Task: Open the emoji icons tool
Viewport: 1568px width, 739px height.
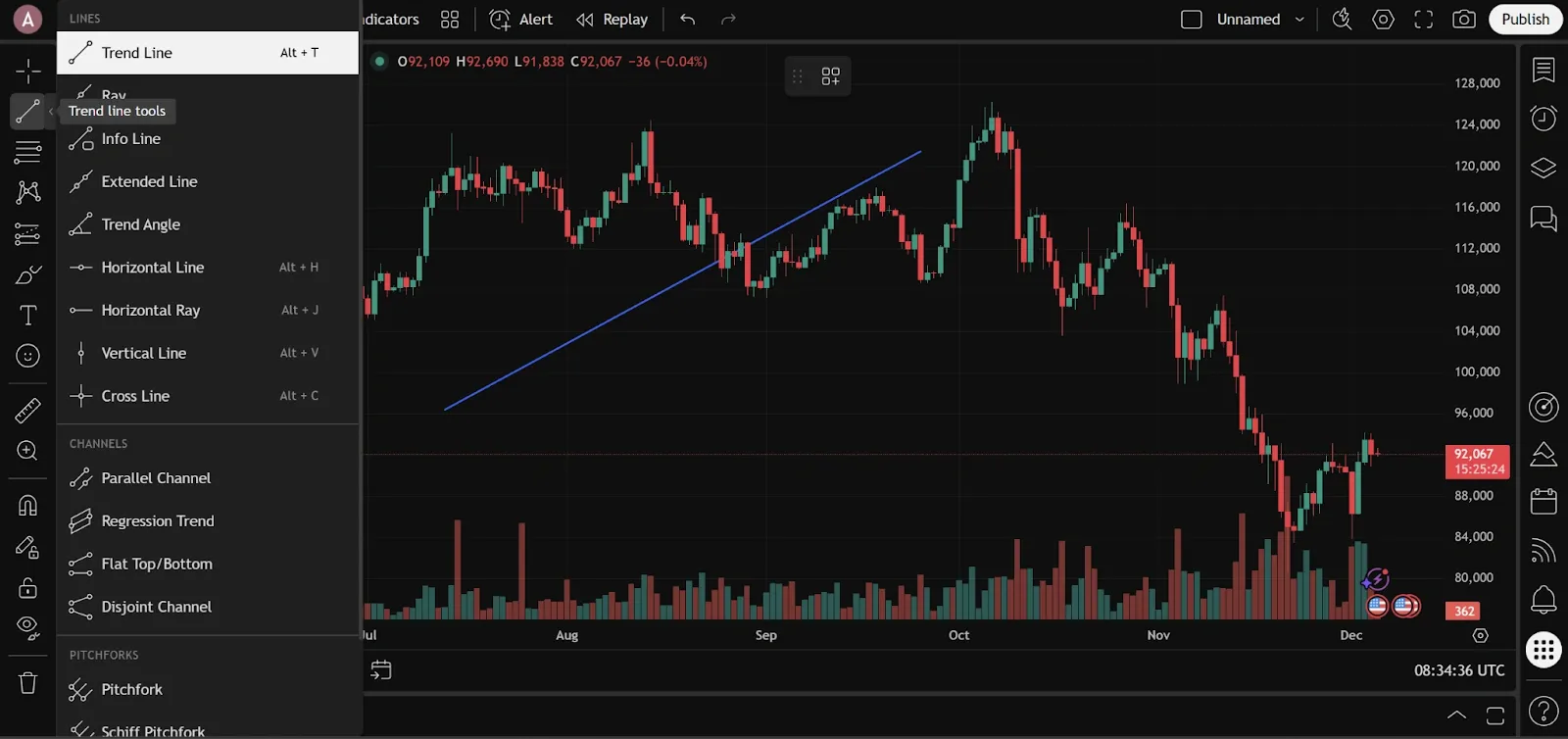Action: tap(27, 356)
